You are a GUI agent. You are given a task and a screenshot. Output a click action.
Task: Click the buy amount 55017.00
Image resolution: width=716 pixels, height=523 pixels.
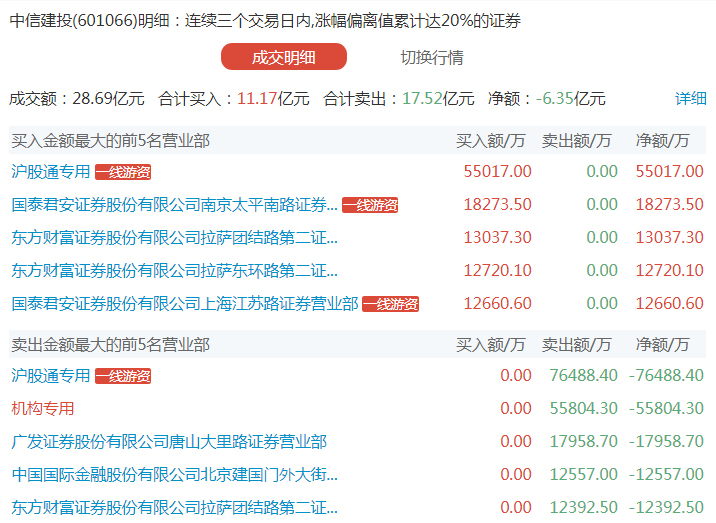click(x=497, y=172)
